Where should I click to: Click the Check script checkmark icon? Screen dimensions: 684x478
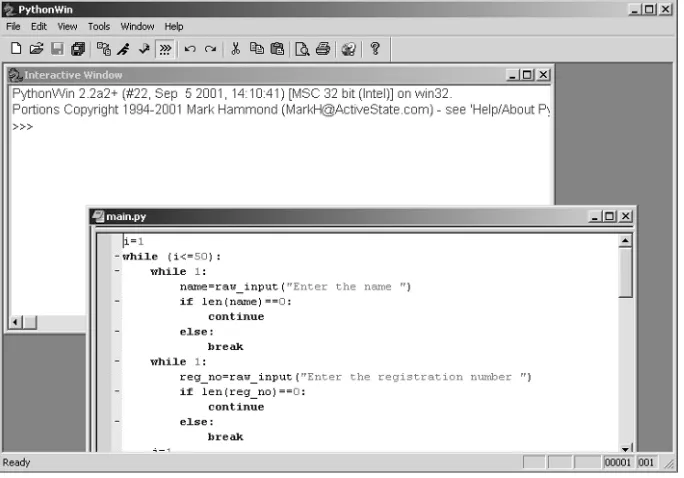144,49
